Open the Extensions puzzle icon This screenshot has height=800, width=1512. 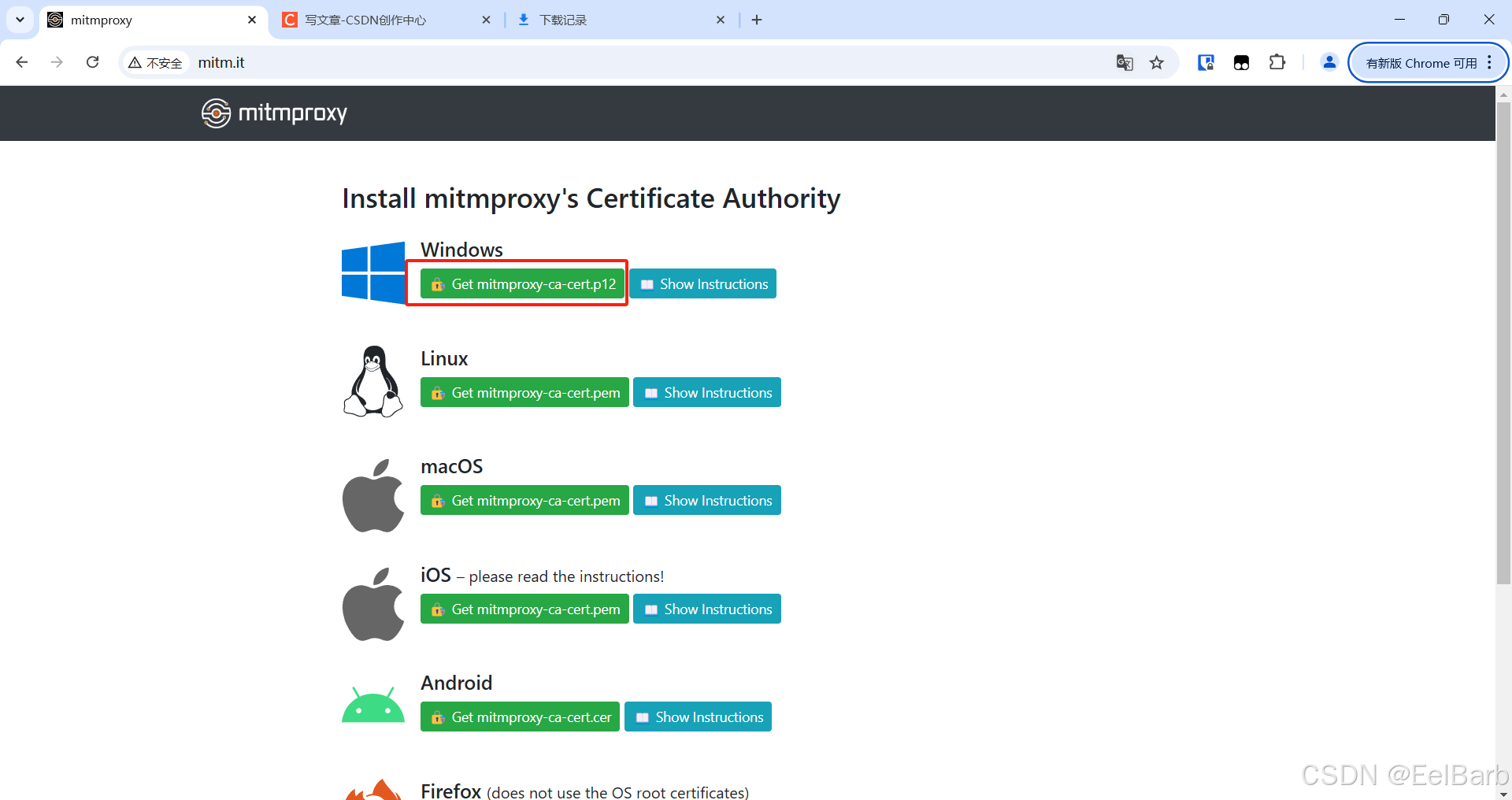1277,62
